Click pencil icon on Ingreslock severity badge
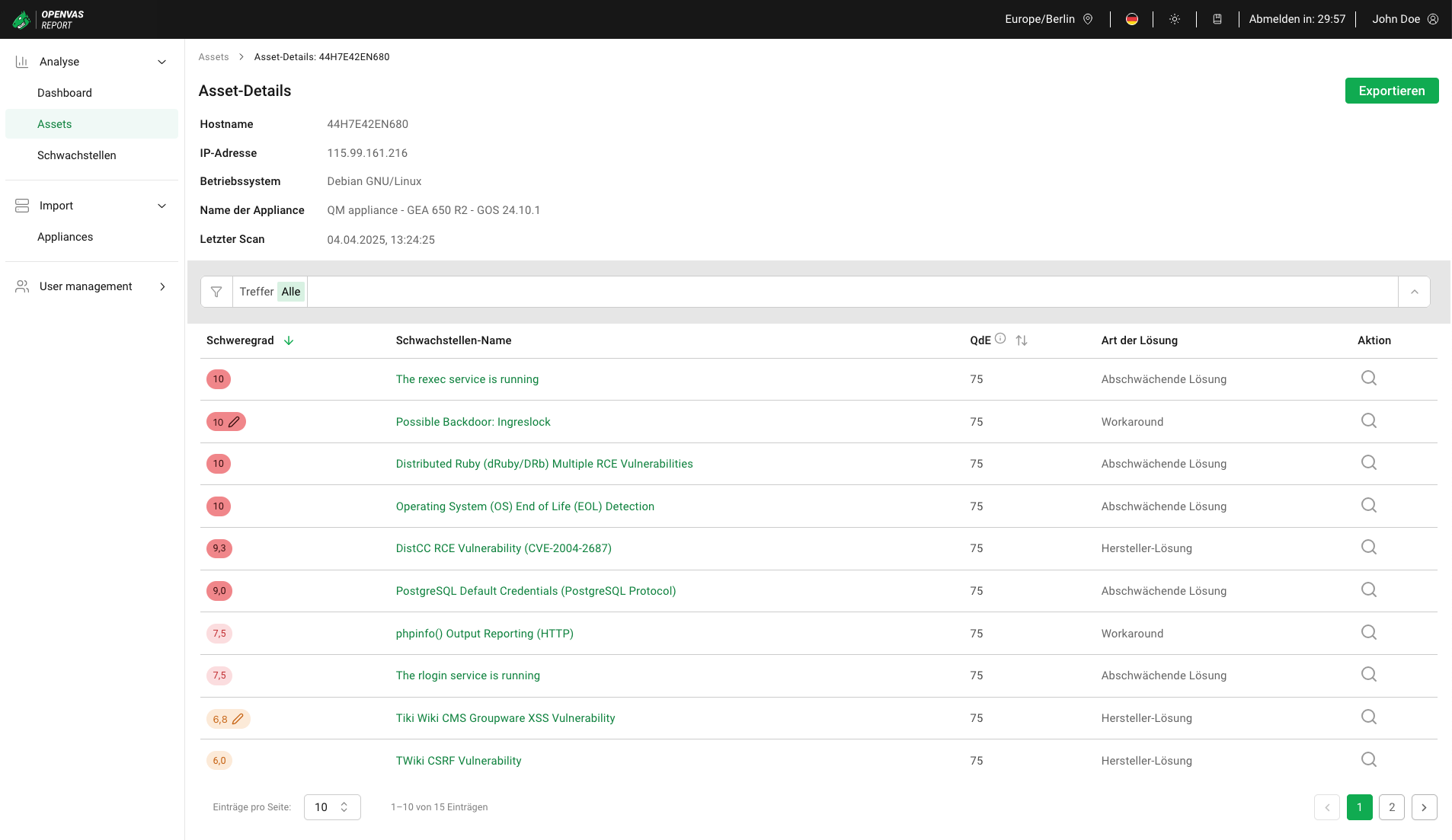The width and height of the screenshot is (1452, 840). 235,422
